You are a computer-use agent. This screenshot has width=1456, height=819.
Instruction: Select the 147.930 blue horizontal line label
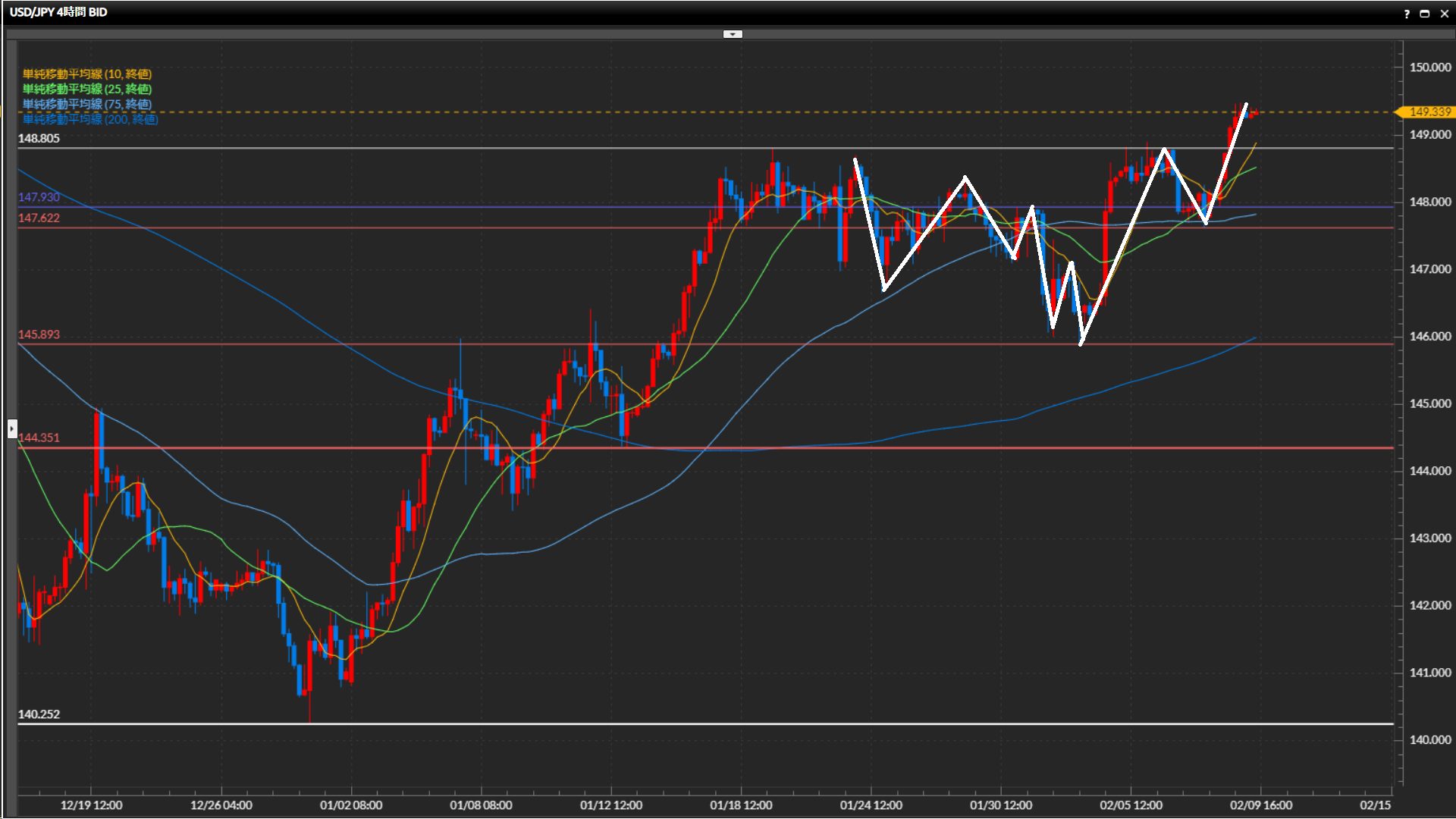(39, 197)
